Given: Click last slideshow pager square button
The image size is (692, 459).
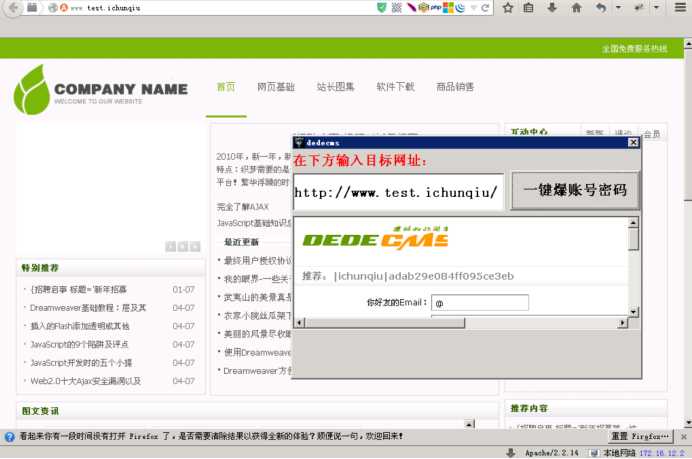Looking at the screenshot, I should point(195,246).
